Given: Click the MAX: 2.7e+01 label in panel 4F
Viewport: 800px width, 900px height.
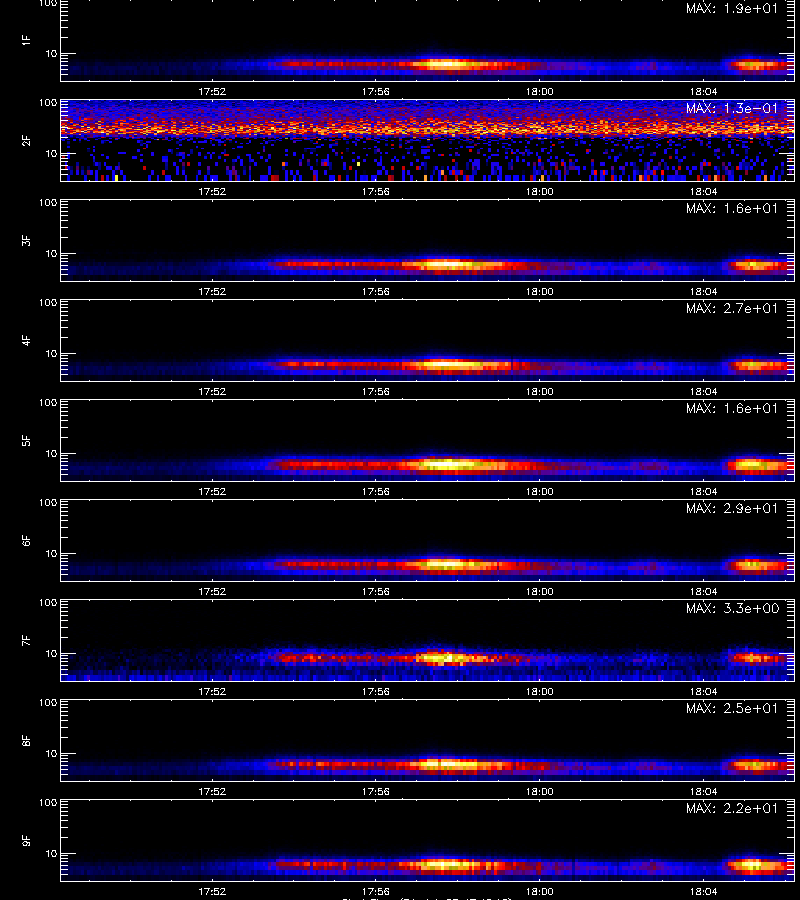Looking at the screenshot, I should tap(732, 308).
